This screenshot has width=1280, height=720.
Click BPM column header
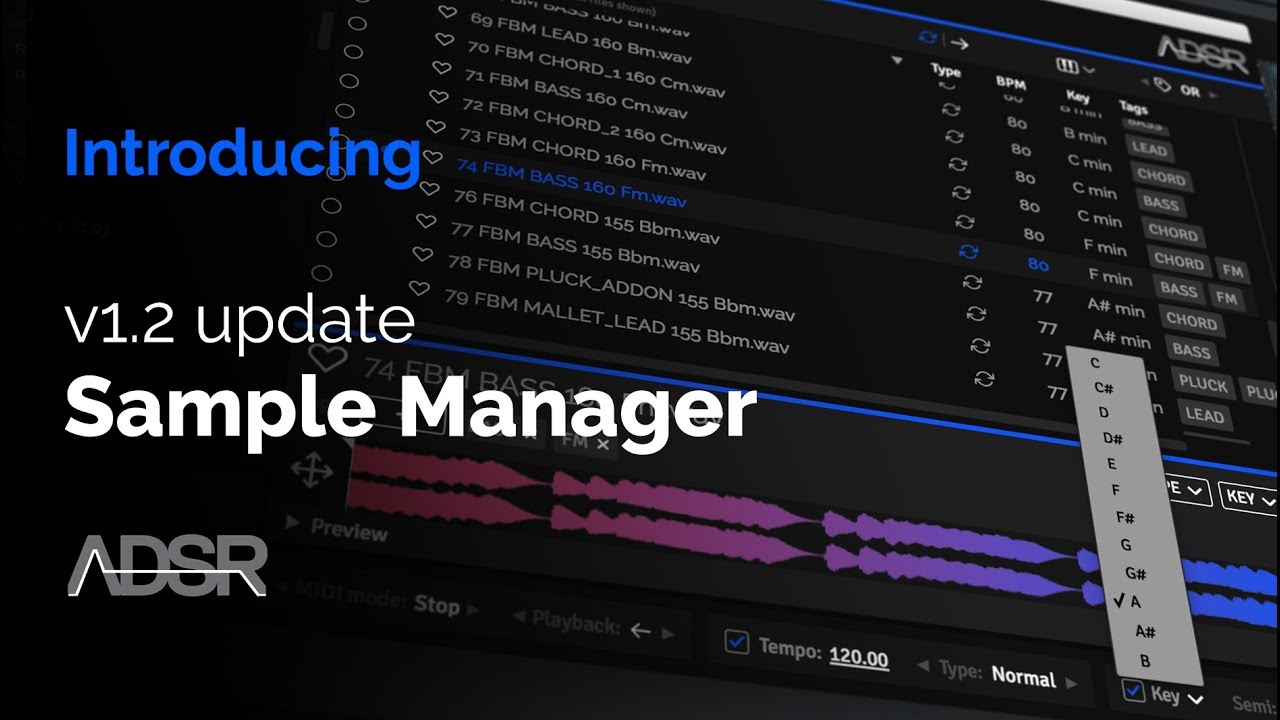pyautogui.click(x=1010, y=84)
